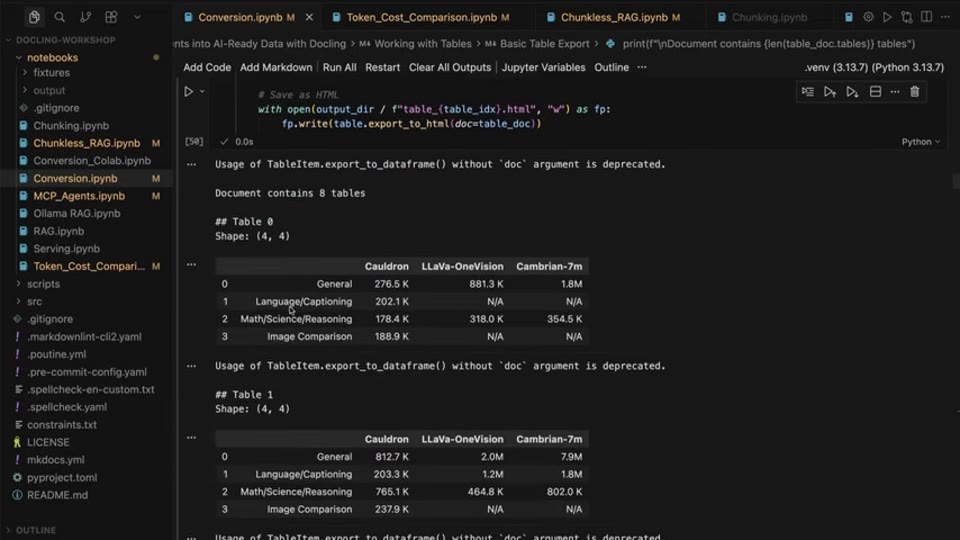Click the 7.9M cell in Table 1
The image size is (960, 540).
(x=571, y=457)
